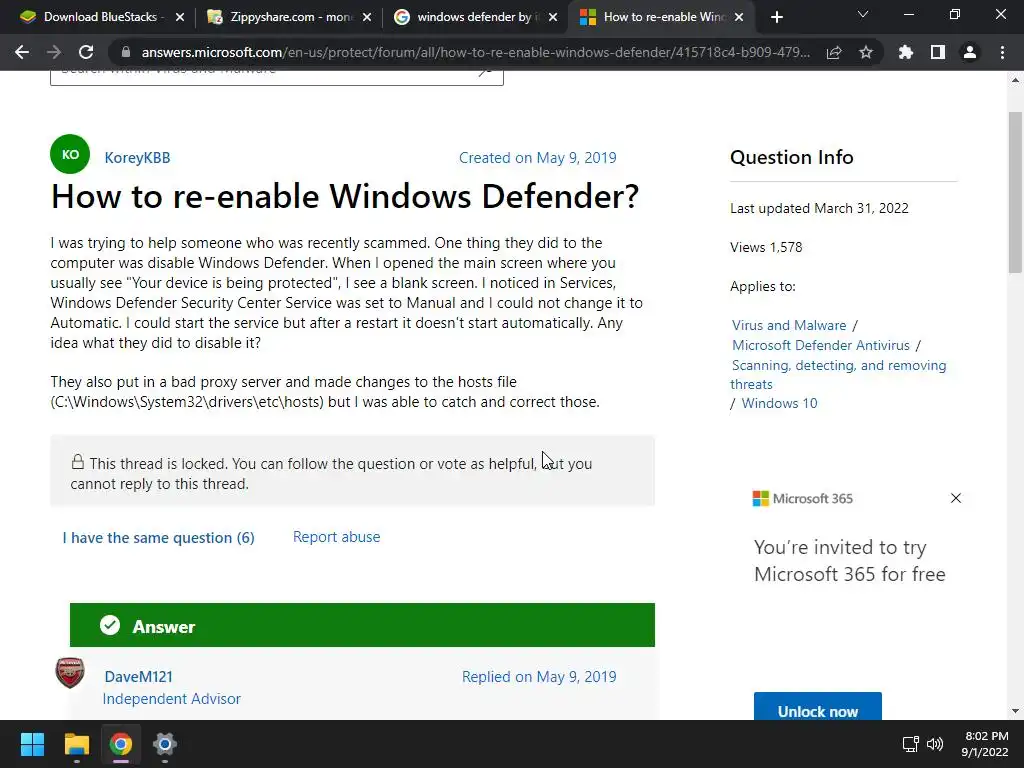Open the Chrome profile avatar icon
This screenshot has height=768, width=1024.
(x=970, y=52)
